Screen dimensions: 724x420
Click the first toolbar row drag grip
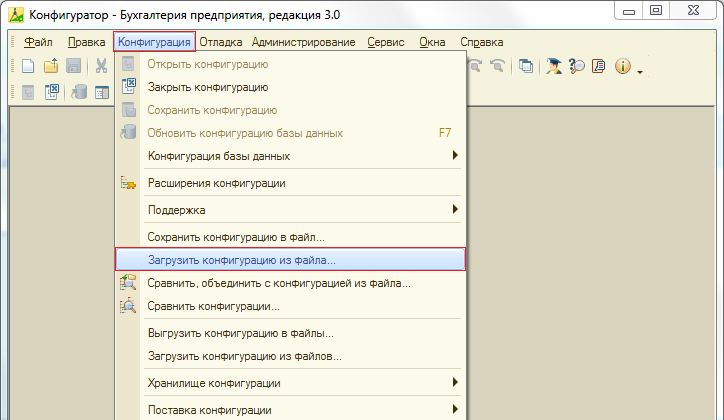pyautogui.click(x=13, y=66)
